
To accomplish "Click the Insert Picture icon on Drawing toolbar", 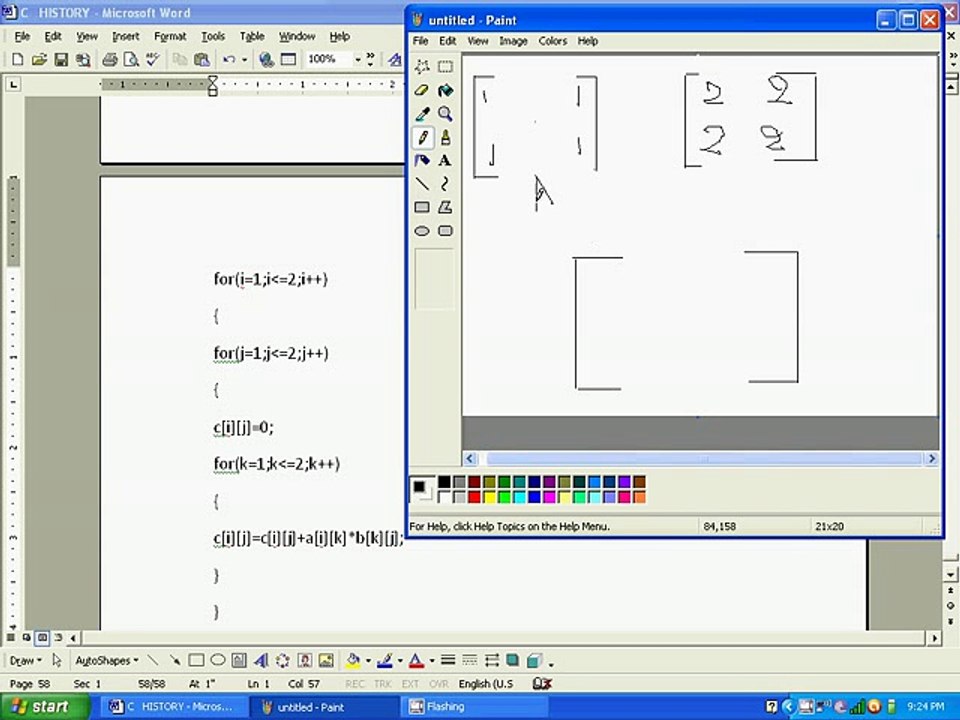I will (x=326, y=661).
